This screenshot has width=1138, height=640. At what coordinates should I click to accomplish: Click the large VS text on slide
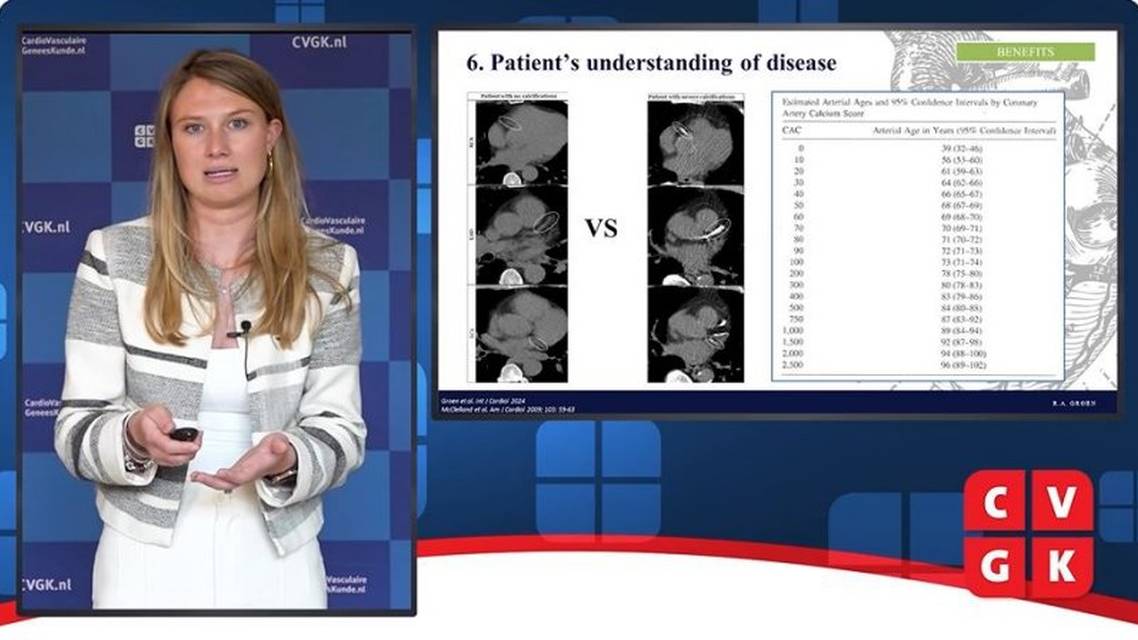coord(601,229)
